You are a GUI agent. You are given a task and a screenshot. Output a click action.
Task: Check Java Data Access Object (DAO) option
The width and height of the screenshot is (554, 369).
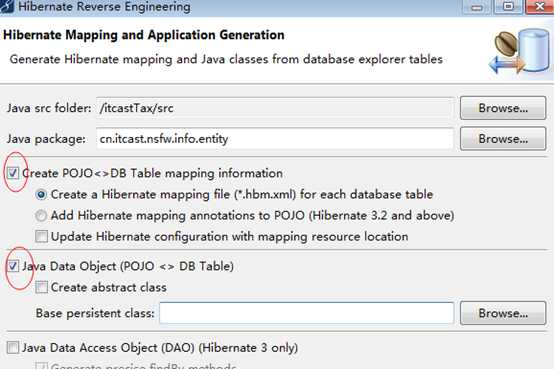[x=13, y=348]
